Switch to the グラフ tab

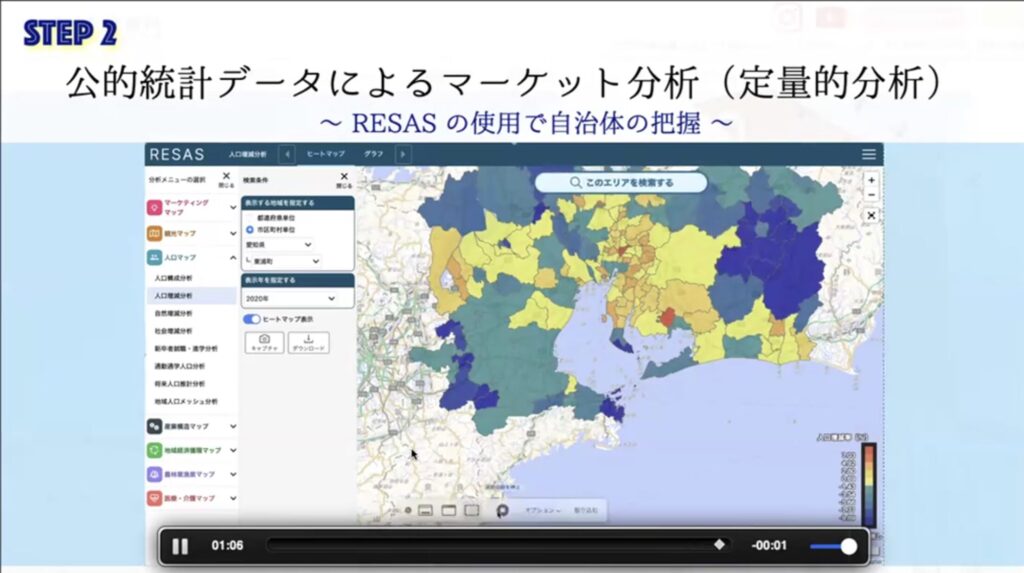[x=374, y=154]
